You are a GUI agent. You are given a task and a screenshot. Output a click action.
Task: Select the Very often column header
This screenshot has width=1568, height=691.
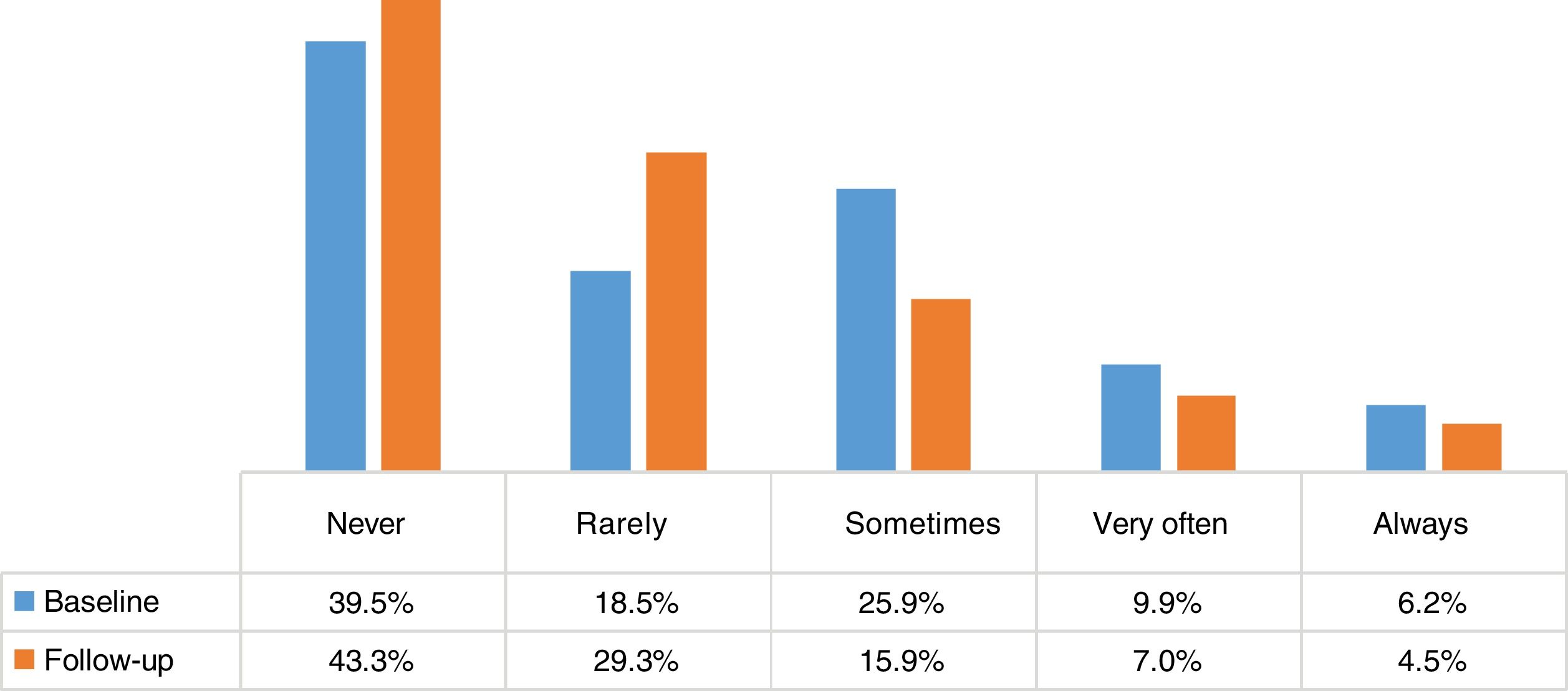[1160, 524]
